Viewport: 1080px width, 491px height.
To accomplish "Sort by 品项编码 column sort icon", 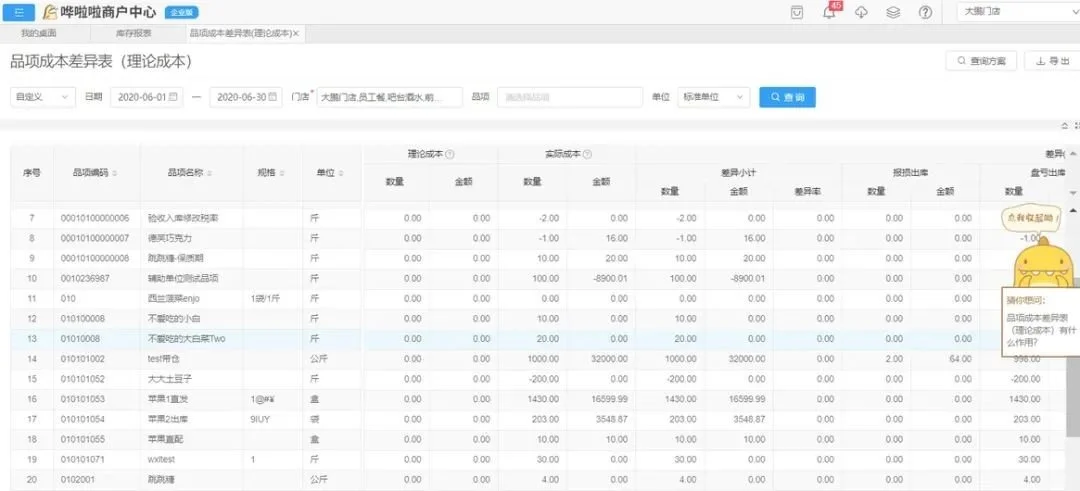I will click(x=114, y=174).
